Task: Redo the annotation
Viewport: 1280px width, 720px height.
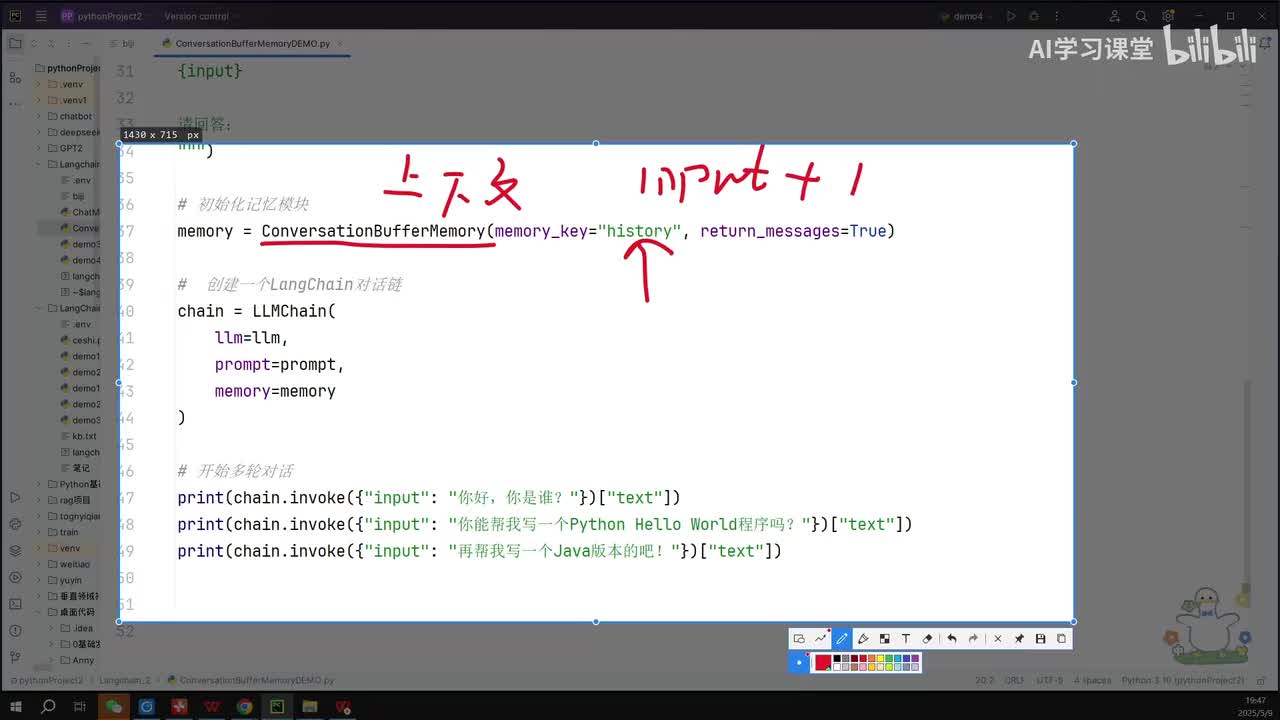Action: pos(973,638)
